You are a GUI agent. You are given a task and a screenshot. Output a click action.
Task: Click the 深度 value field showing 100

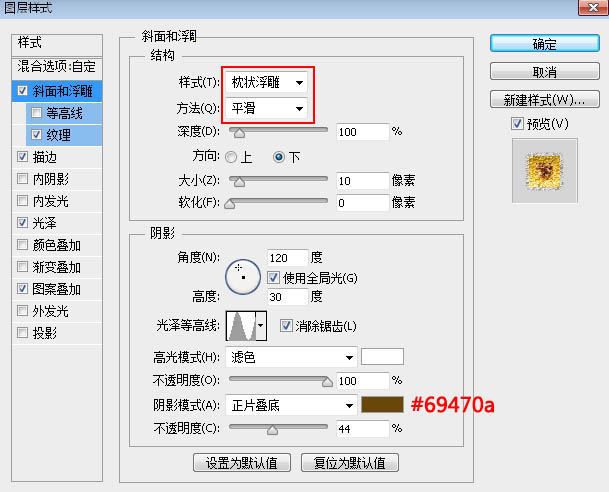point(362,132)
